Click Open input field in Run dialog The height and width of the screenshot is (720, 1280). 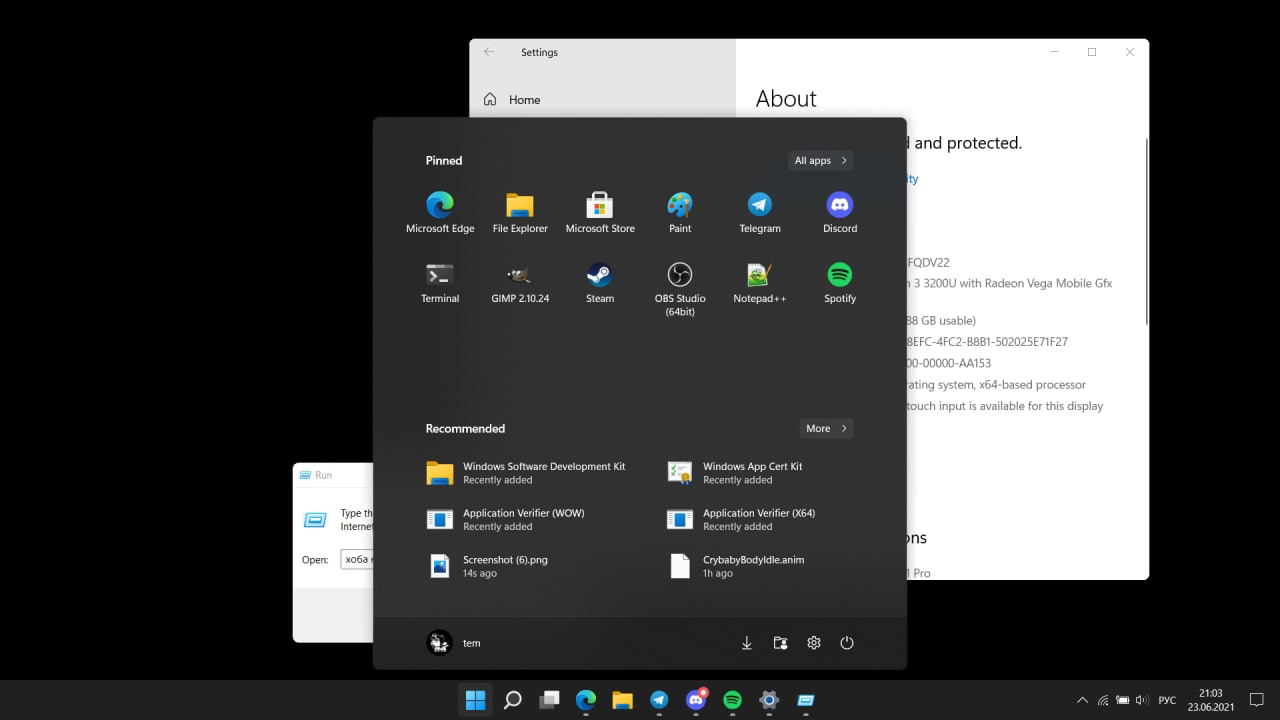(x=357, y=560)
